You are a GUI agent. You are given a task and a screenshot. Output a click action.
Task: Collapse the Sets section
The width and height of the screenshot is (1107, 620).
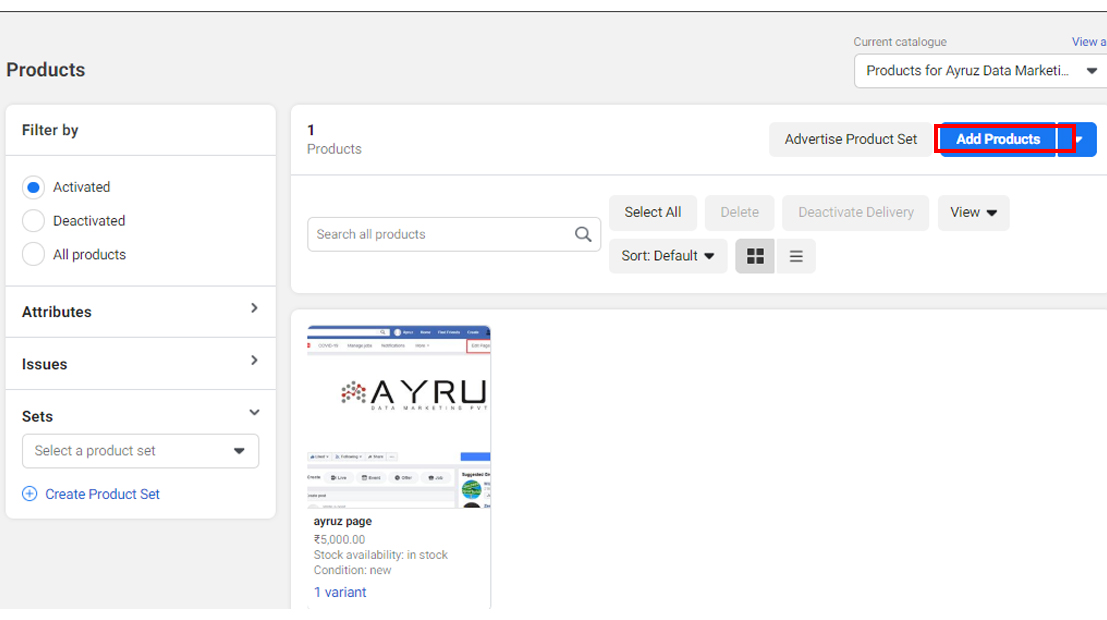tap(254, 413)
